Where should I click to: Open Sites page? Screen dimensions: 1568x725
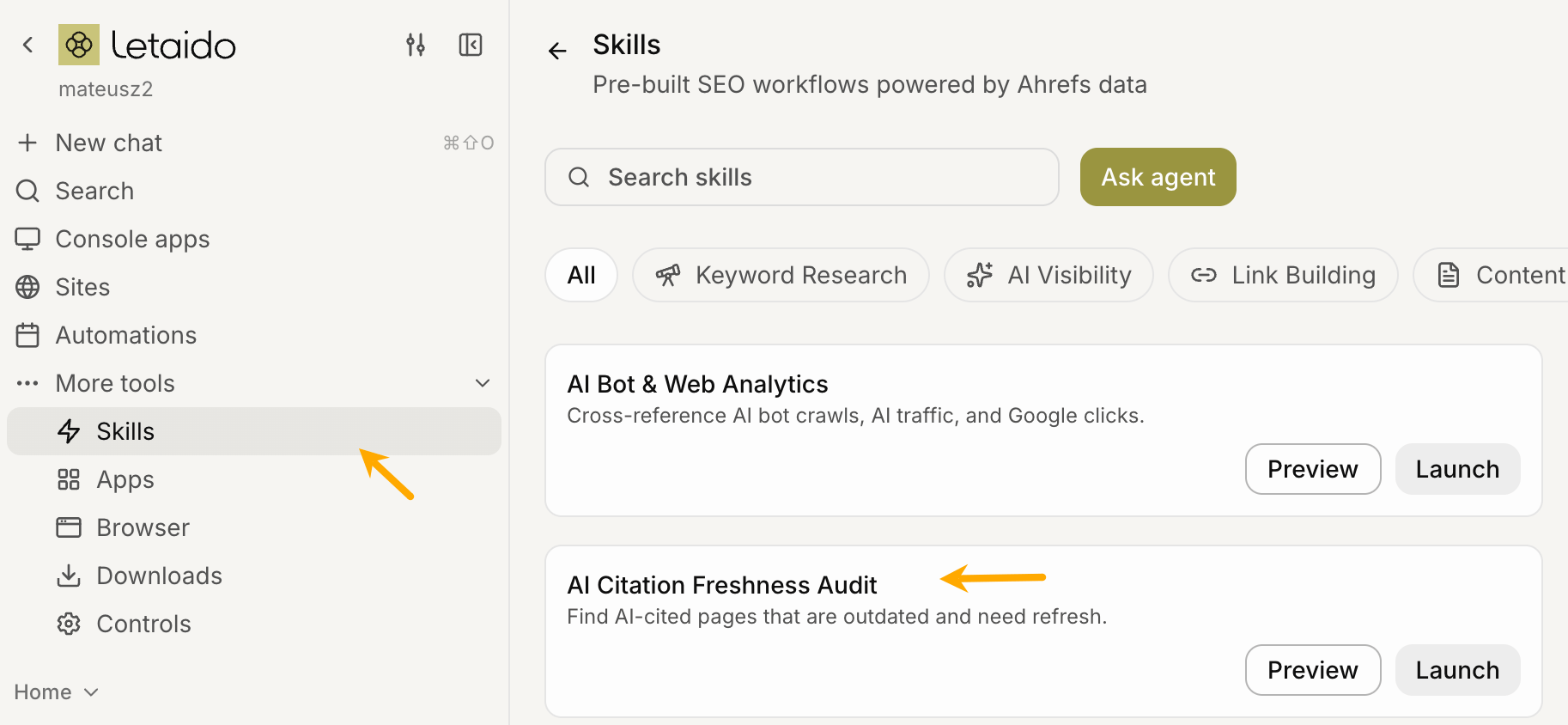pyautogui.click(x=254, y=287)
